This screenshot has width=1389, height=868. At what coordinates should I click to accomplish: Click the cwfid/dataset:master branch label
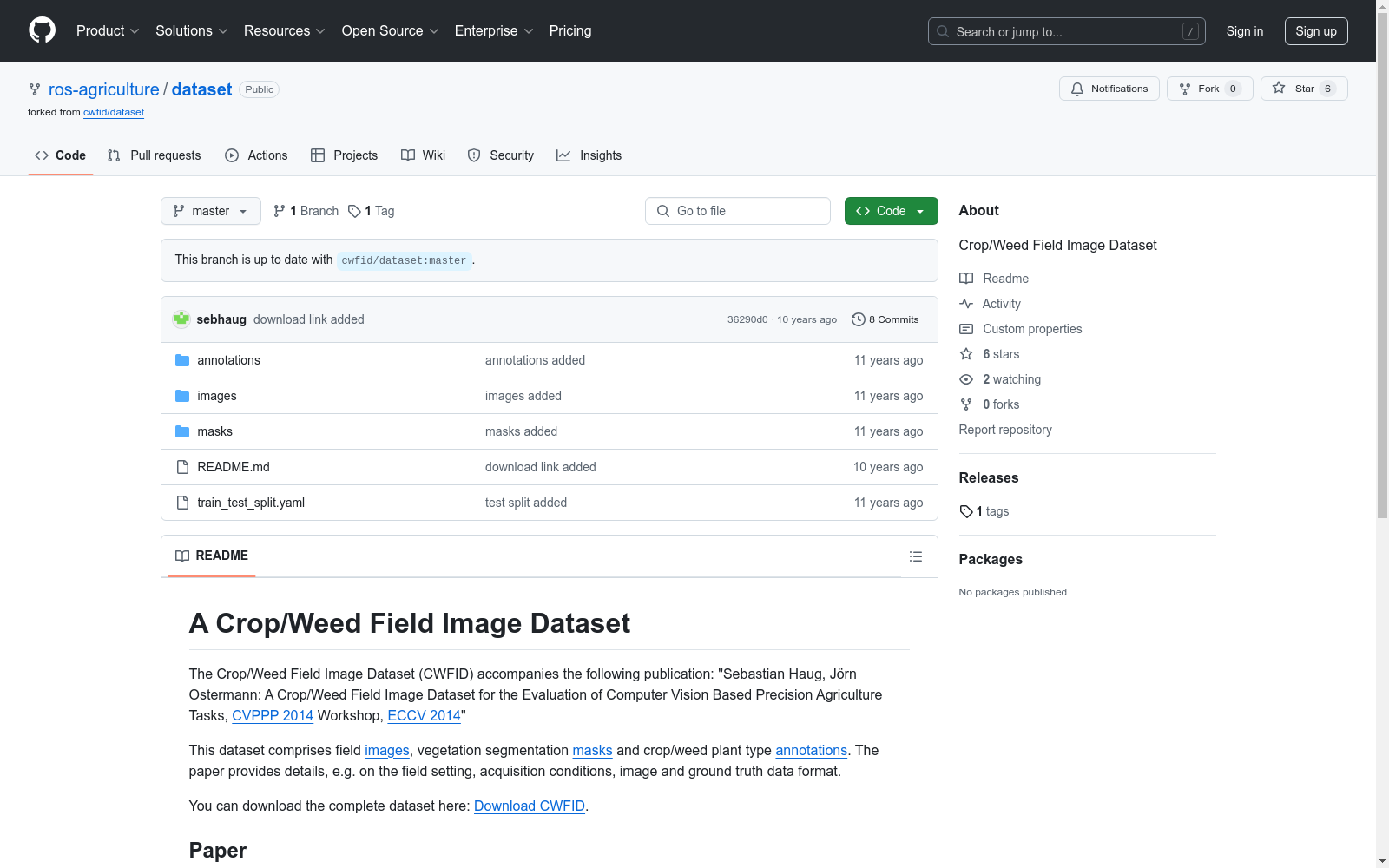coord(404,260)
